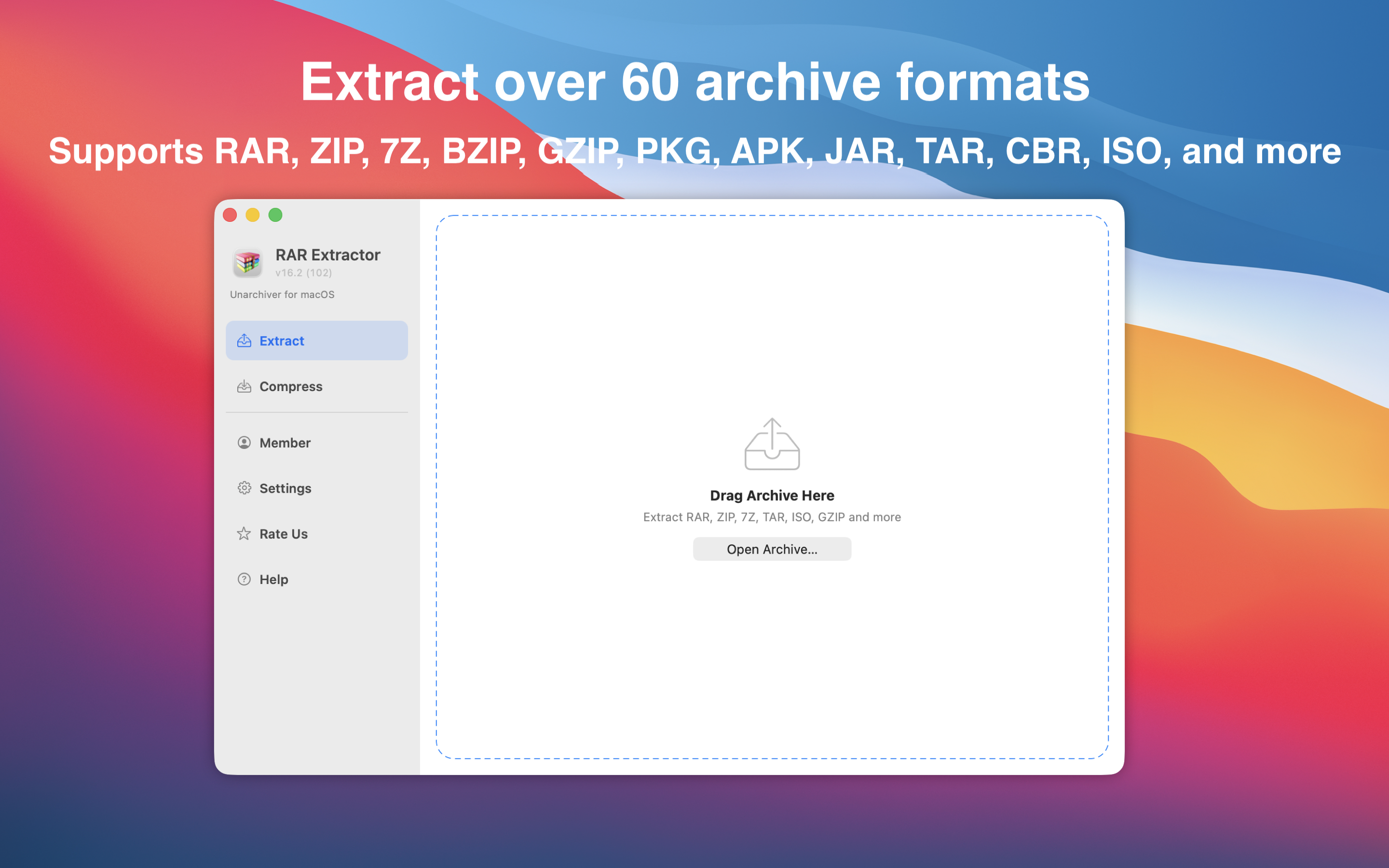Click the Extract tray icon in sidebar

click(244, 340)
